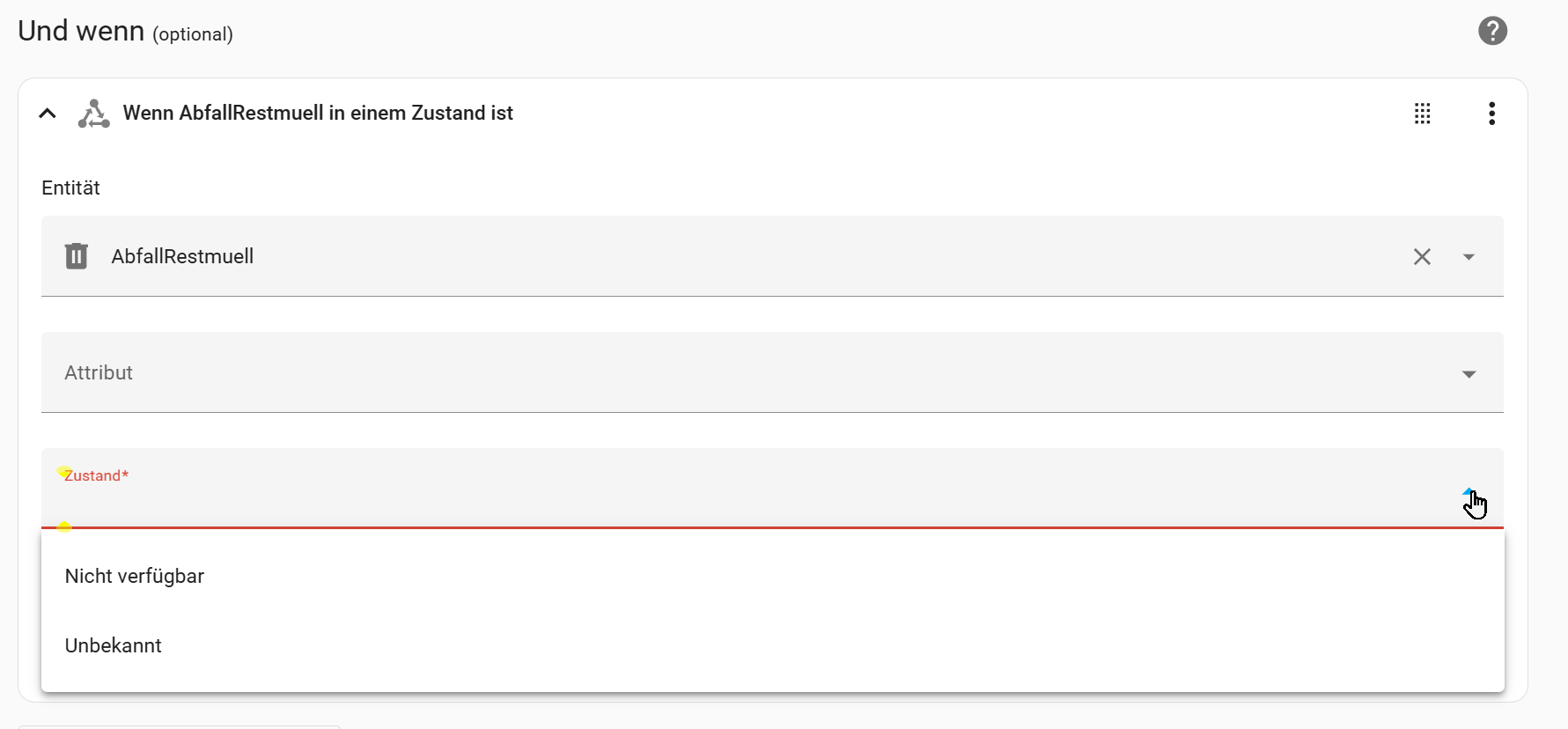Click the drag handle grid icon

[1422, 114]
